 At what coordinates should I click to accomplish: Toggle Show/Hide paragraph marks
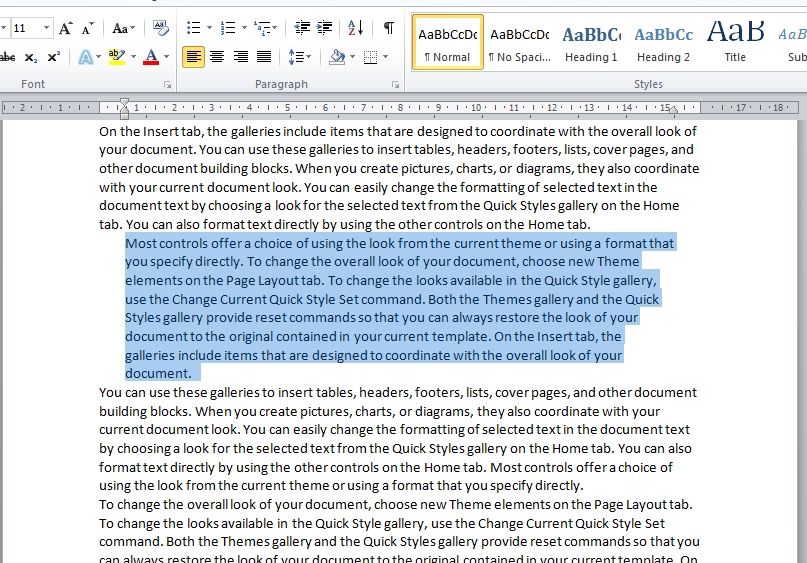tap(389, 28)
